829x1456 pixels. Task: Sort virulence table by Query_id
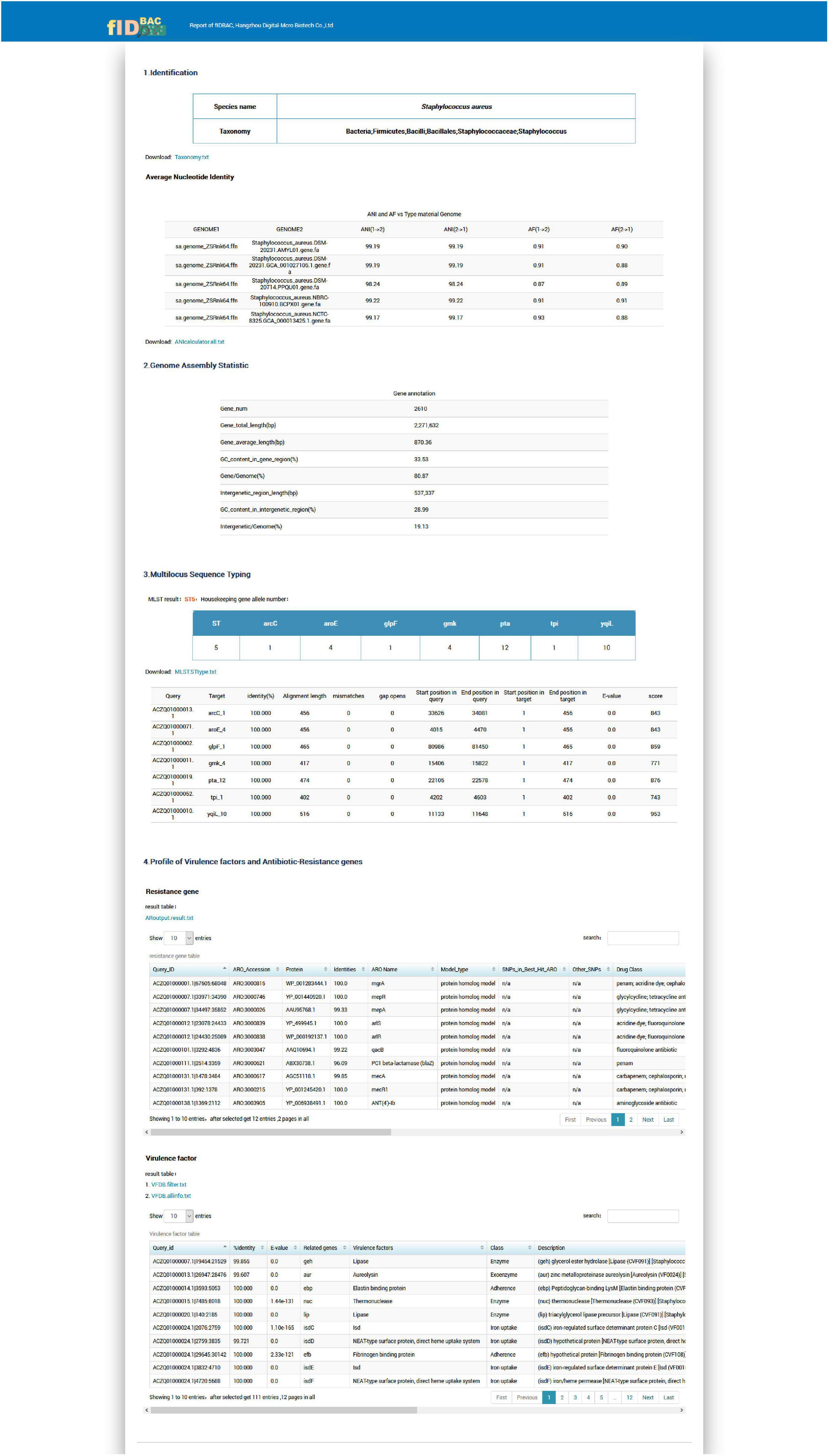pos(189,1248)
